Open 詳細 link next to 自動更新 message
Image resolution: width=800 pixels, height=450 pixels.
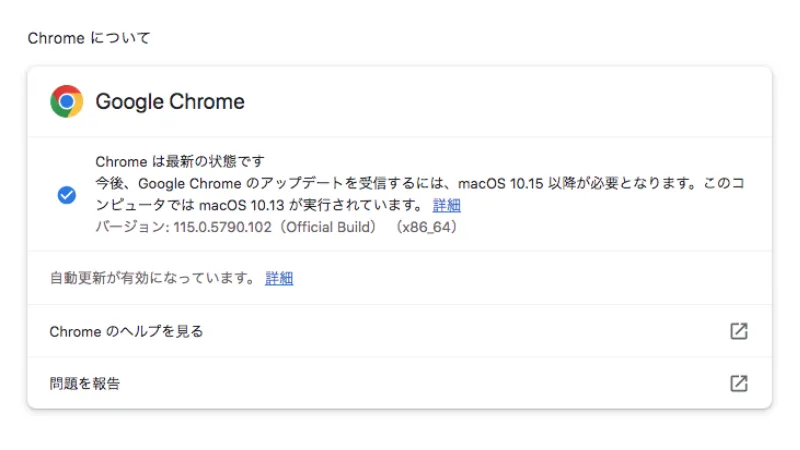tap(279, 278)
